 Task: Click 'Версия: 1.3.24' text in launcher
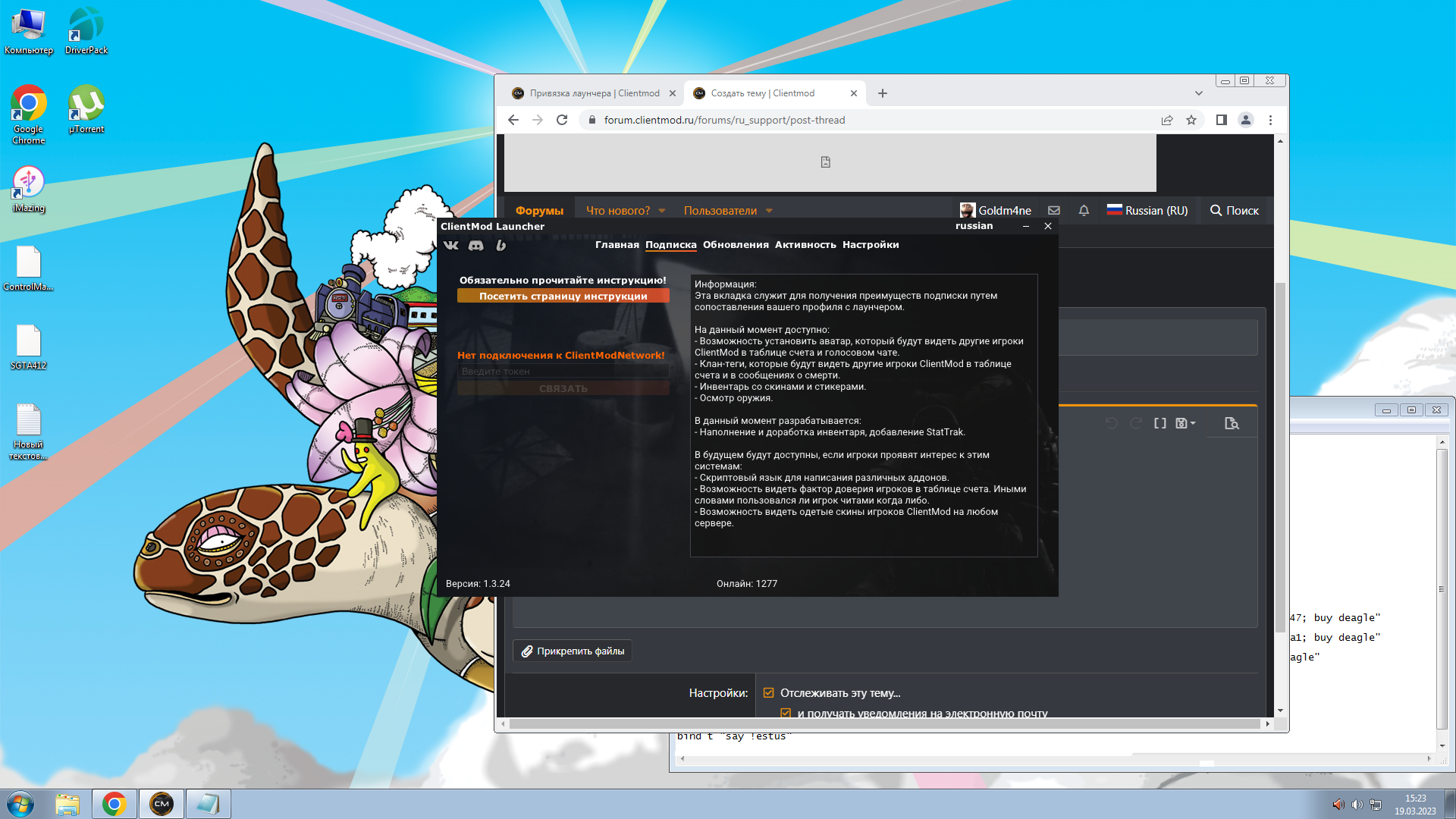[478, 584]
